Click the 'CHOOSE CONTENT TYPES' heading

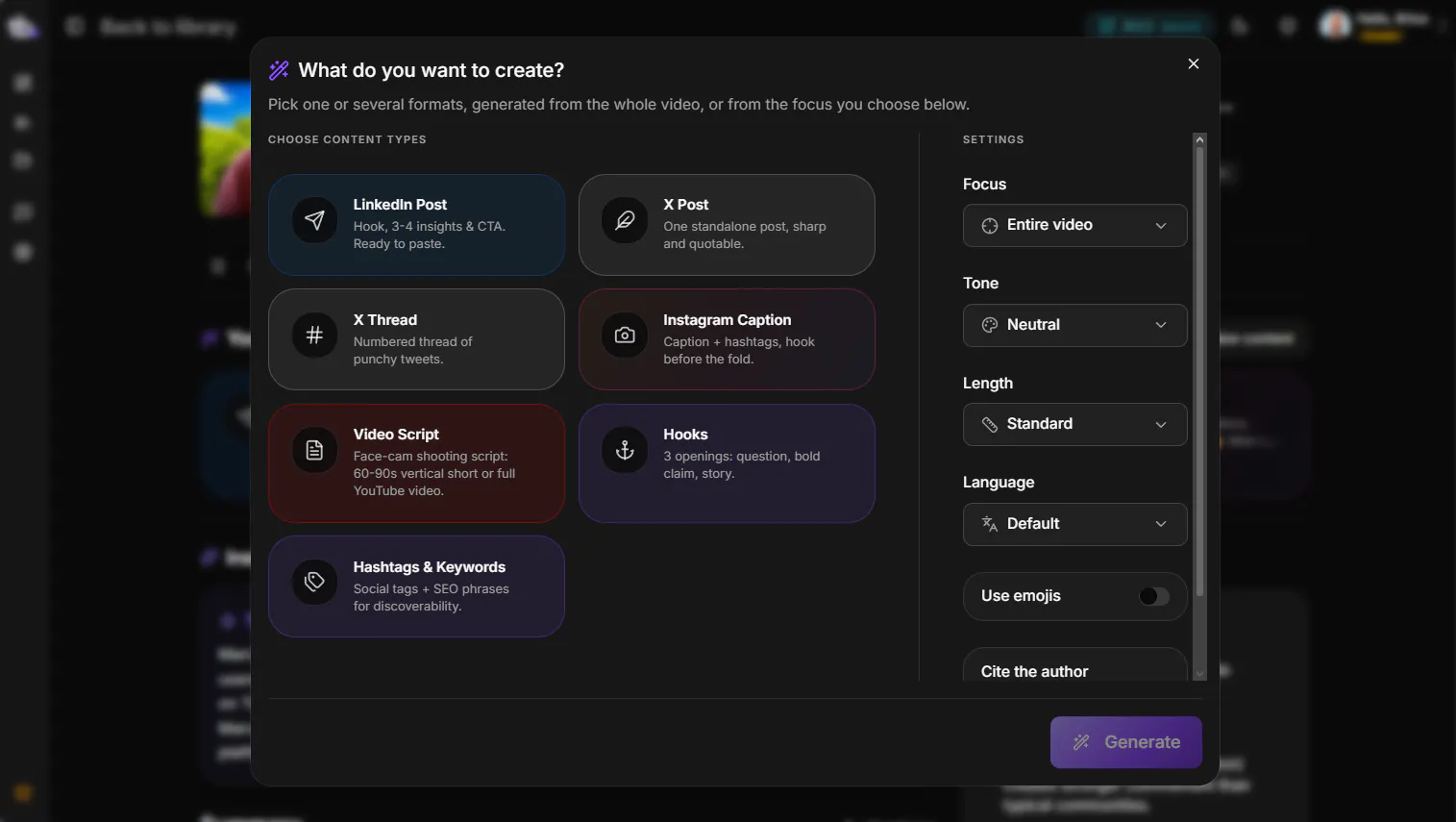click(x=347, y=139)
